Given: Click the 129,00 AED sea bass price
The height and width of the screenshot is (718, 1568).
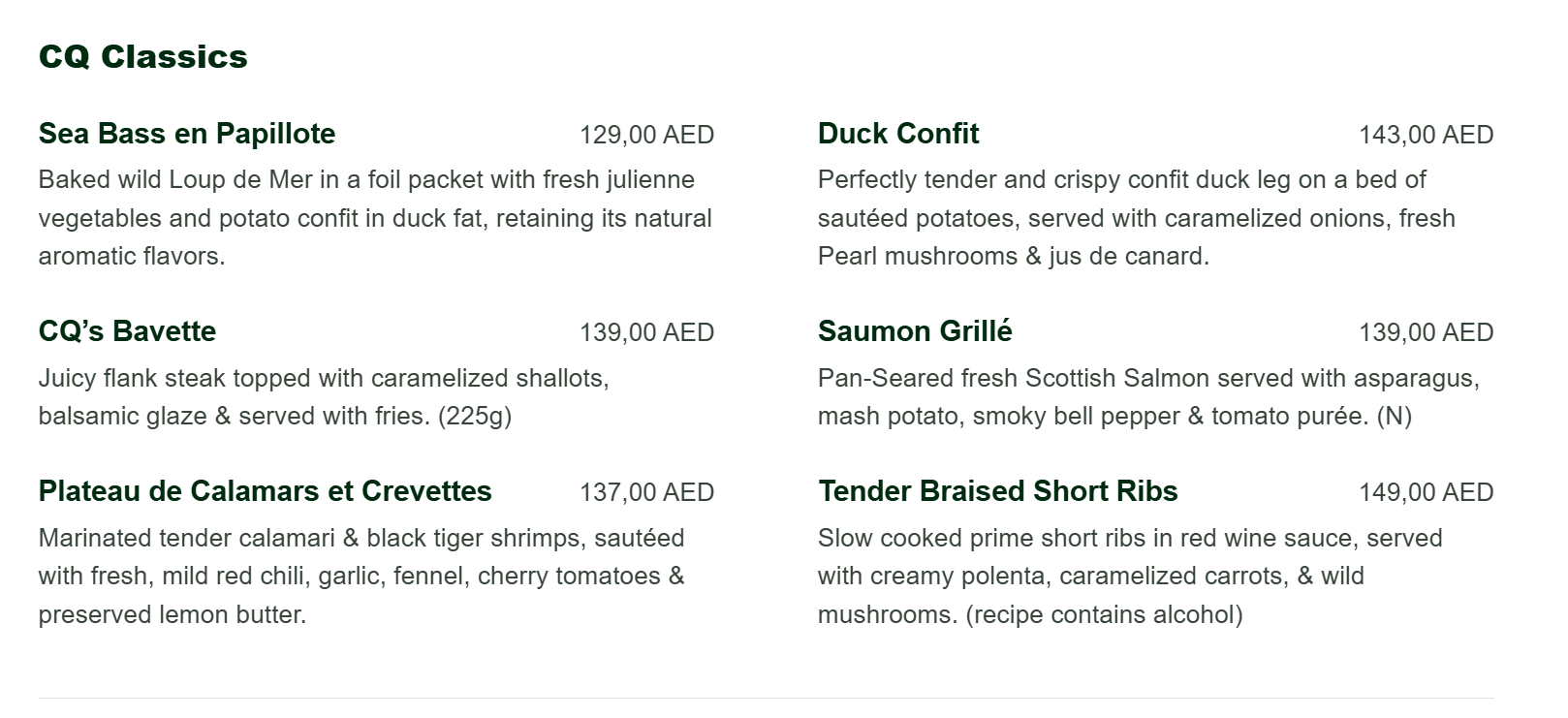Looking at the screenshot, I should (646, 135).
